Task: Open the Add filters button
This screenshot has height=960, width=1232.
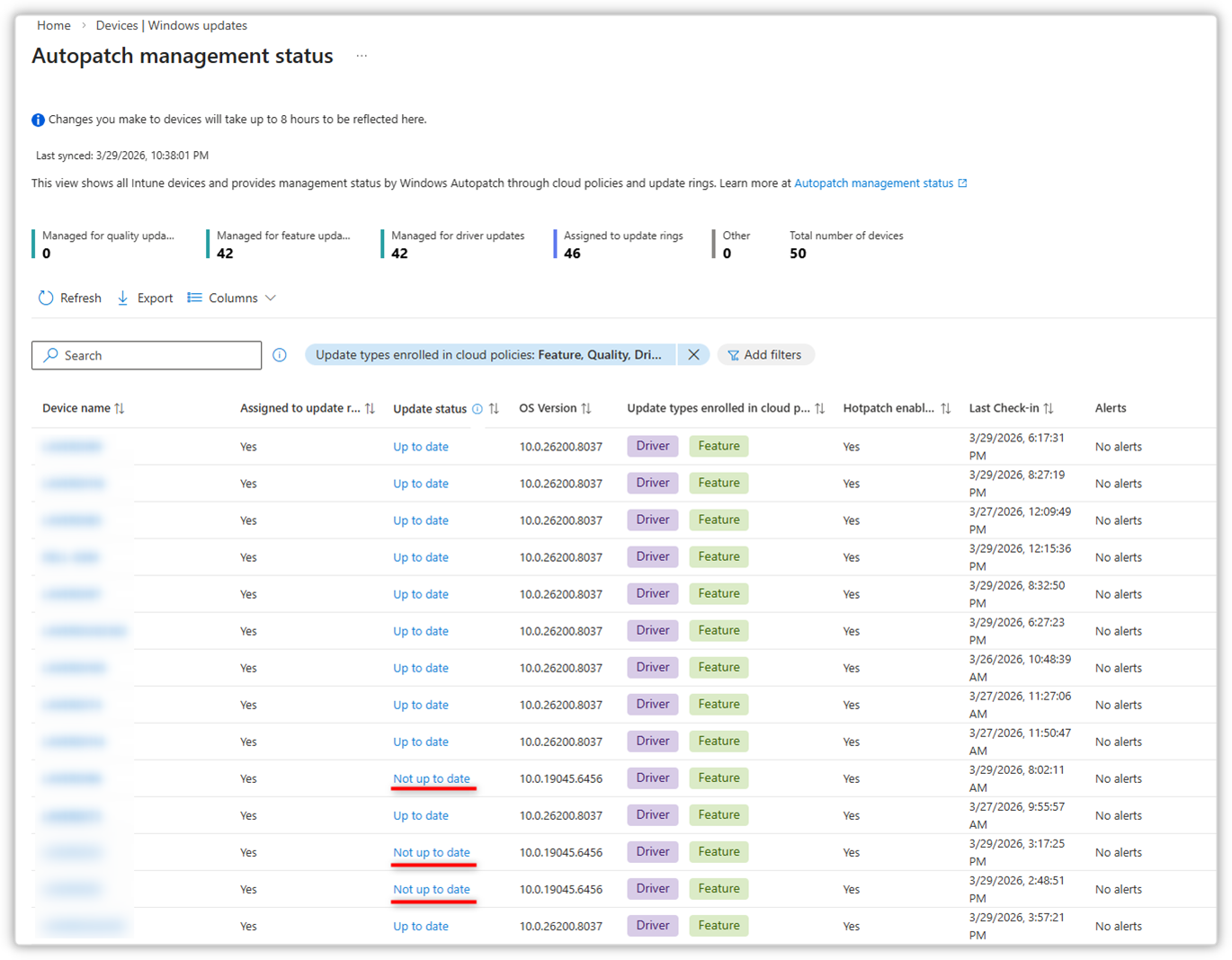Action: coord(765,355)
